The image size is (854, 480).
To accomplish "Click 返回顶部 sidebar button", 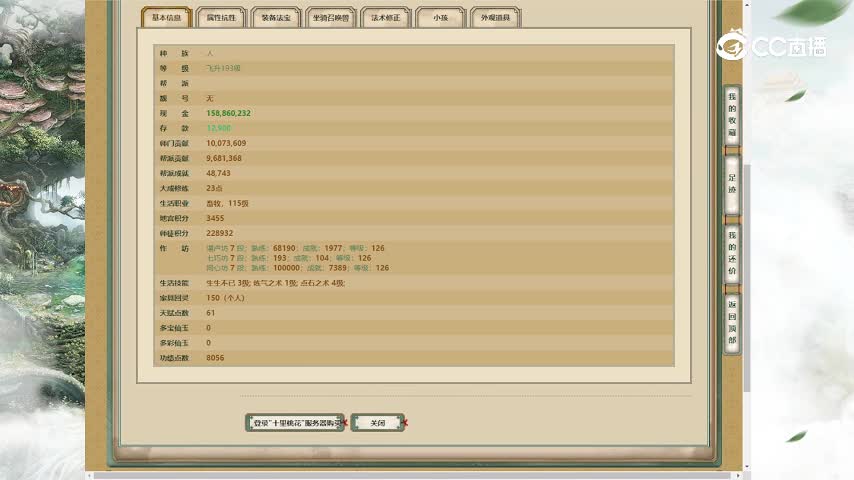I will pos(732,322).
